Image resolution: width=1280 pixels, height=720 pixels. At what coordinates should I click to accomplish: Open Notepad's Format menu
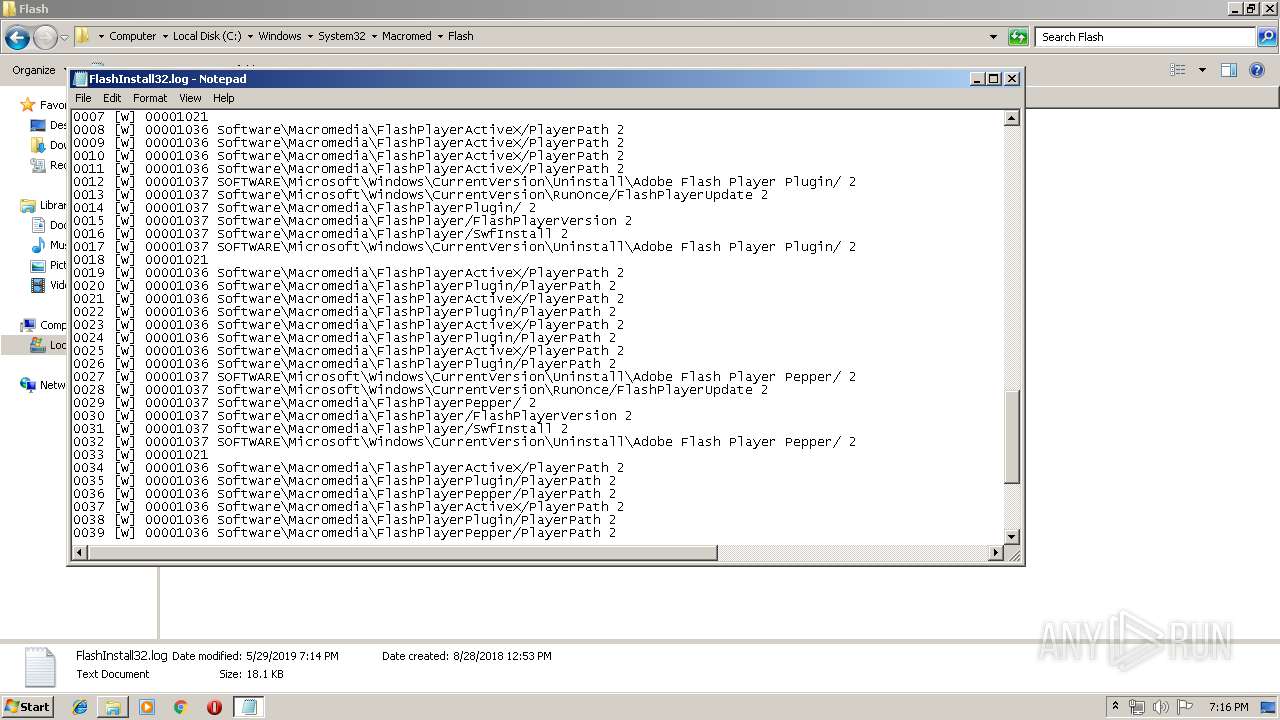coord(150,98)
